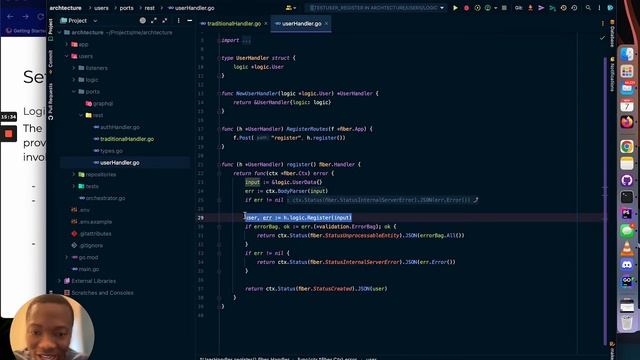Close the traditionalHandler.go tab
Screen dimensions: 640x360
coord(266,24)
